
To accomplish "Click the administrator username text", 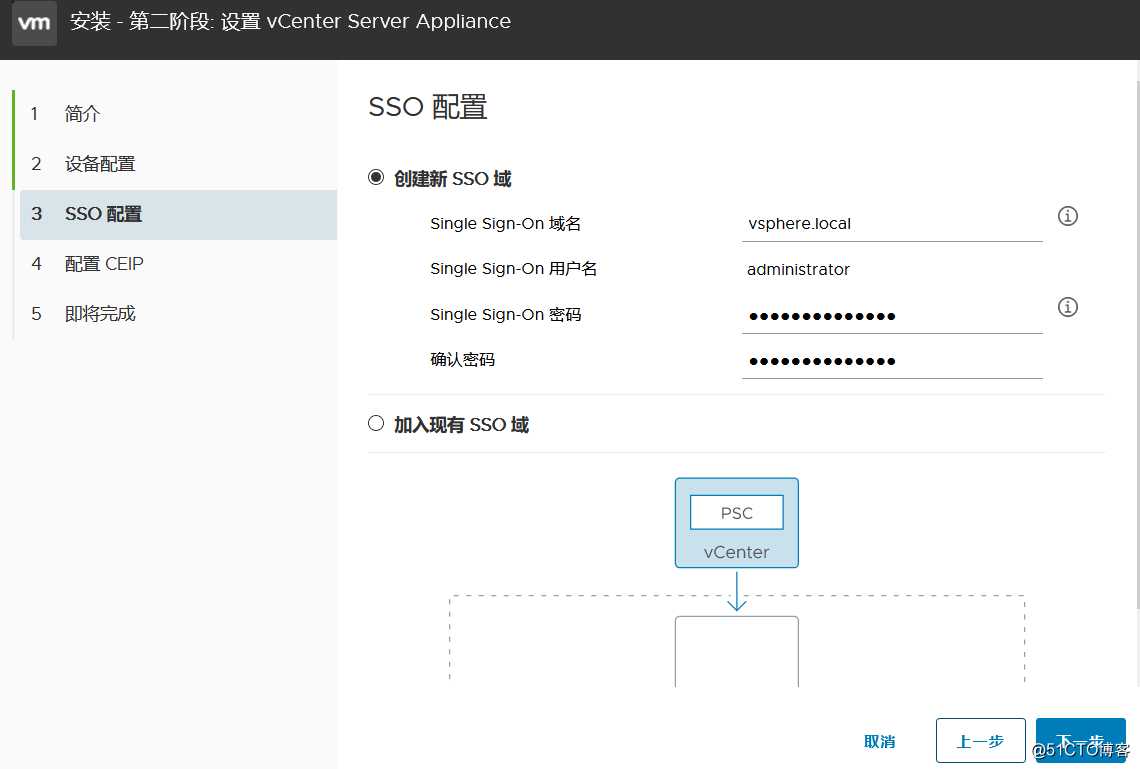I will (x=798, y=270).
